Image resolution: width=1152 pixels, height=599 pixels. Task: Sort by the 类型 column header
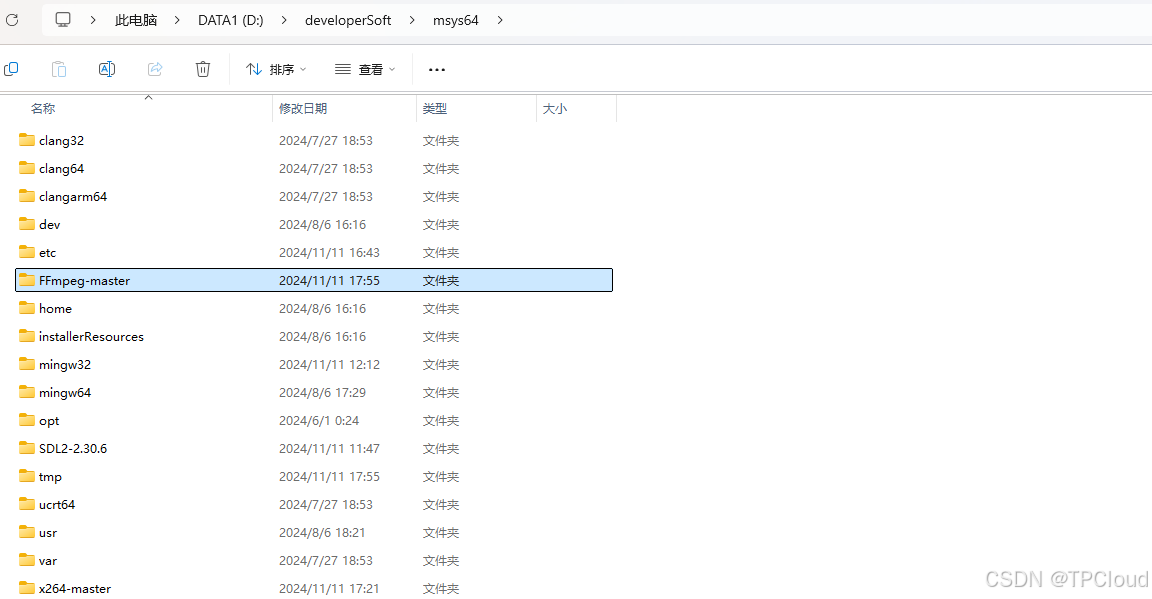435,109
